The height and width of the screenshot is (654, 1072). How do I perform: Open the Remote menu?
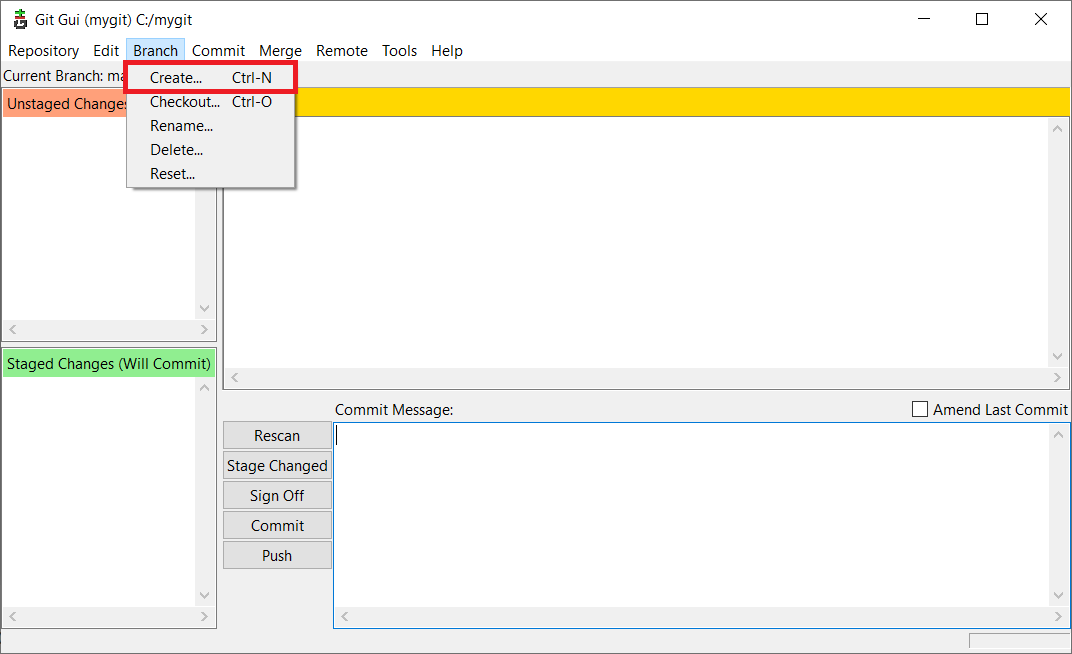[x=342, y=51]
